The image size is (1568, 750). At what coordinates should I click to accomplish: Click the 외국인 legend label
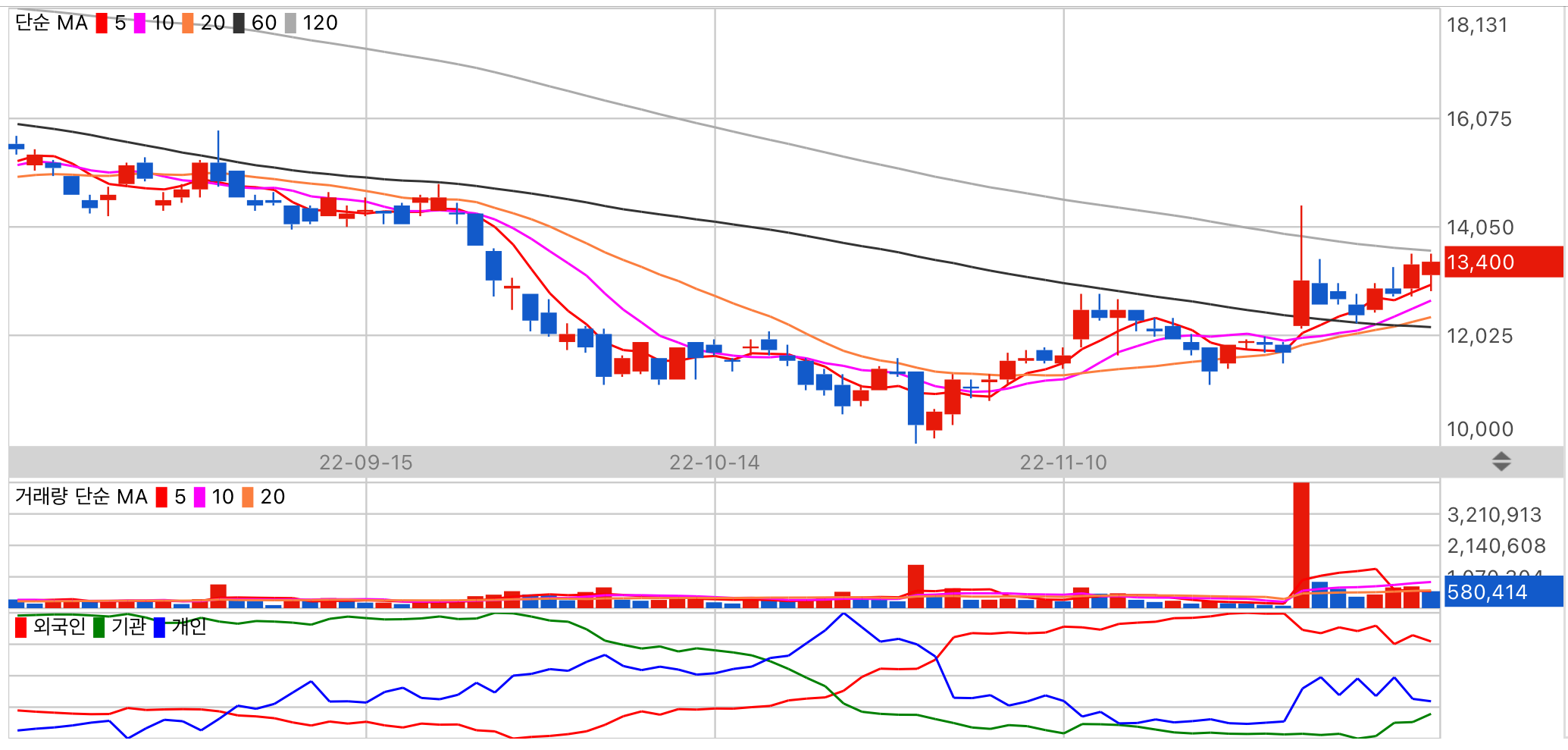coord(59,626)
